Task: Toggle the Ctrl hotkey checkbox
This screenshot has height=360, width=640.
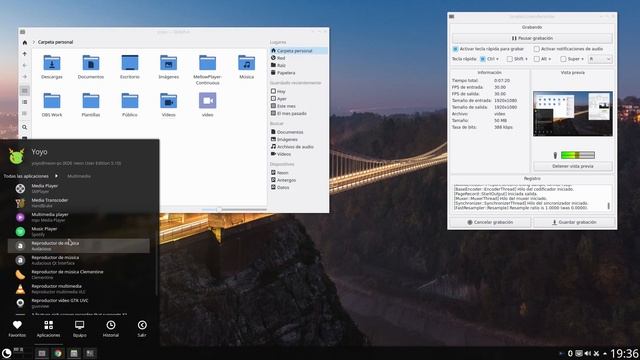Action: (483, 59)
